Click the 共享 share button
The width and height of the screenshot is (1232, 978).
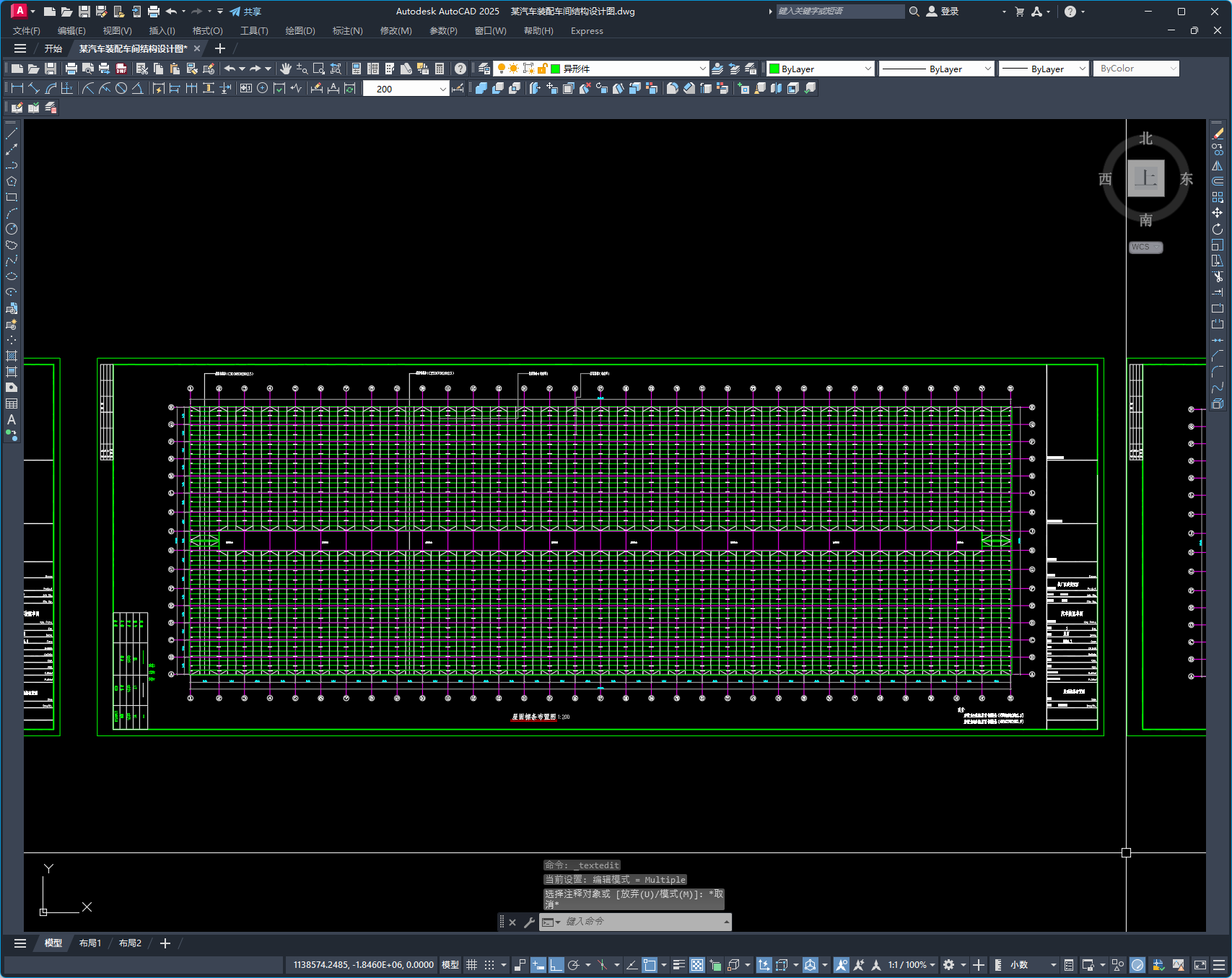(x=245, y=12)
